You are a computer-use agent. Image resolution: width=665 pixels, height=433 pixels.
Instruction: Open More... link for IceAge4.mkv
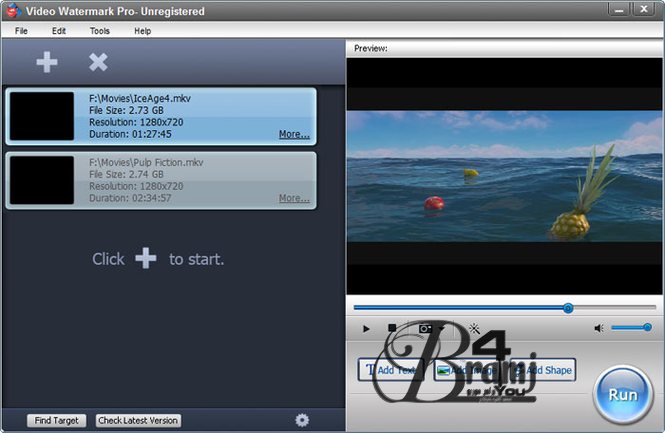[294, 134]
